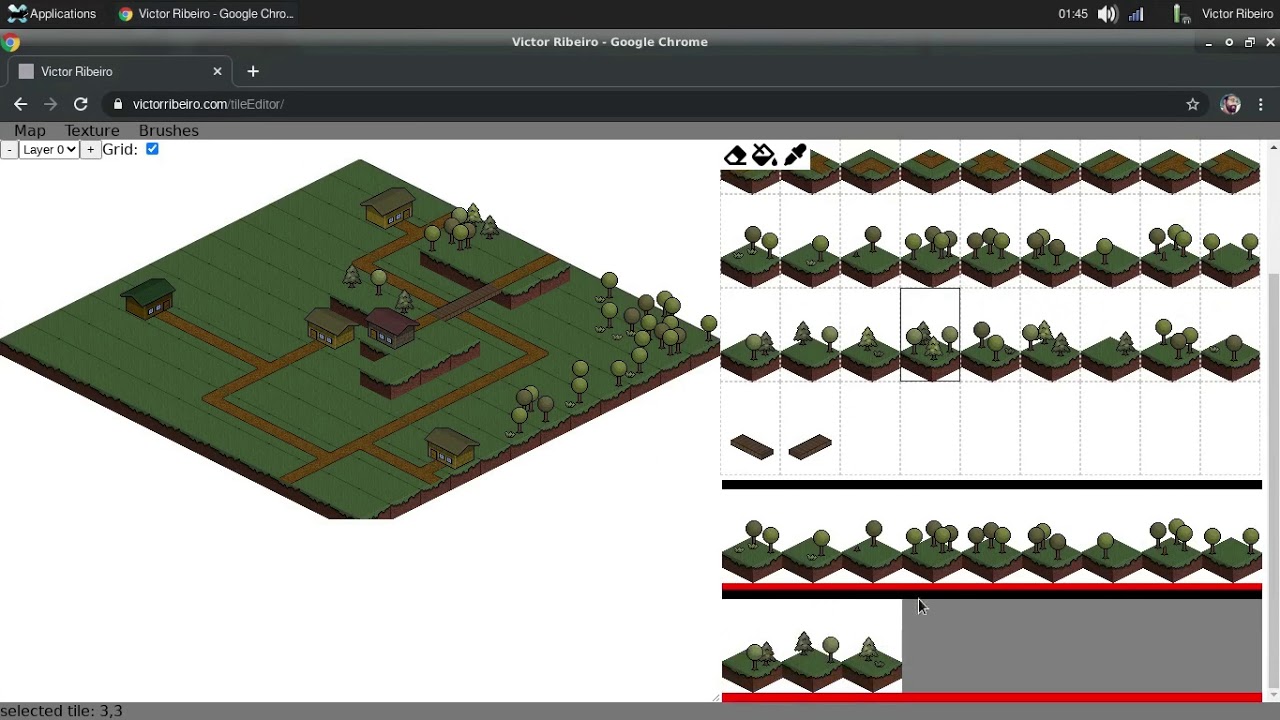Pick the wooden plank tile sloping down-right
Screen dimensions: 1280x720
(x=752, y=446)
